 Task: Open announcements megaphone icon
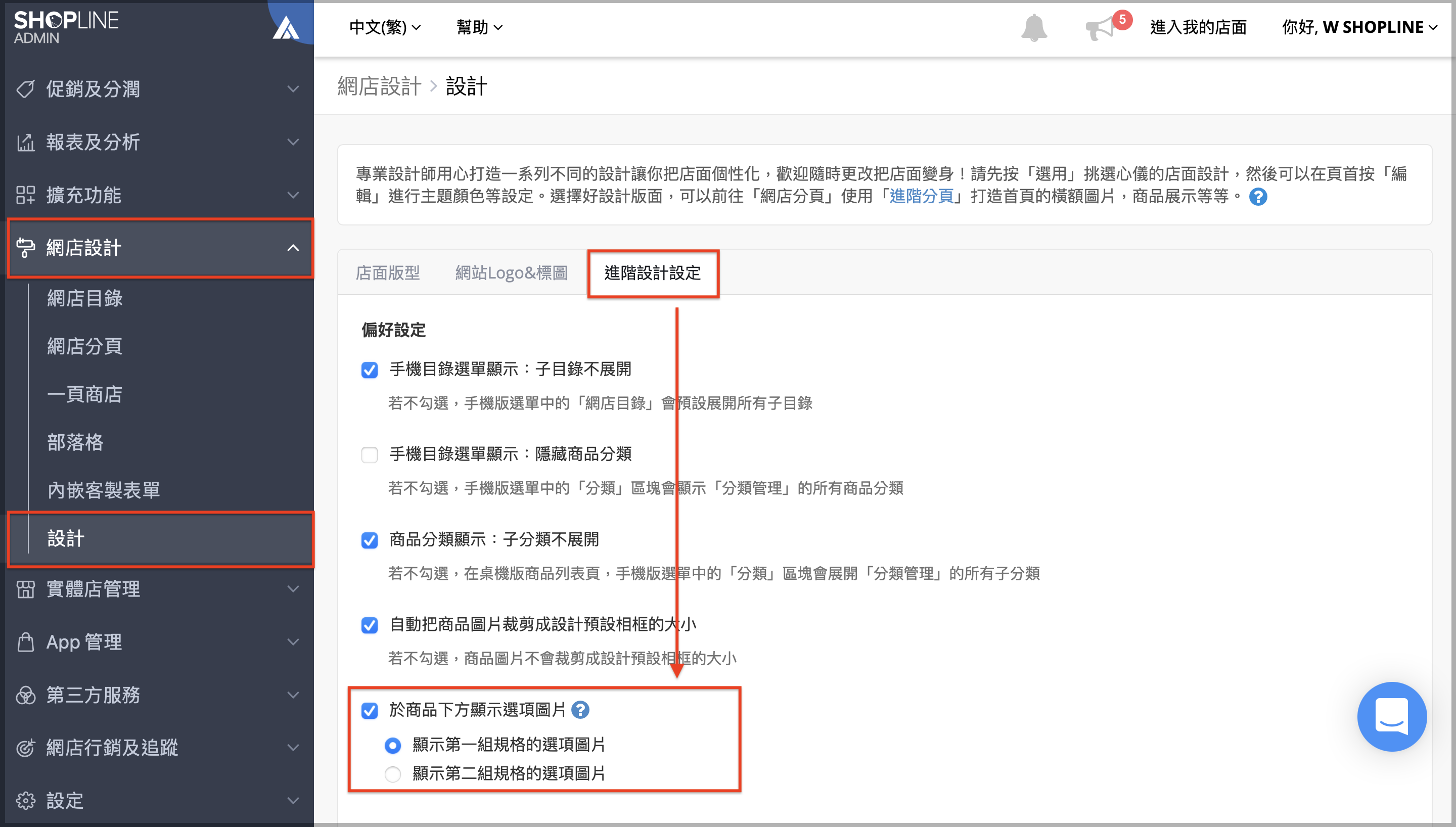[x=1100, y=28]
